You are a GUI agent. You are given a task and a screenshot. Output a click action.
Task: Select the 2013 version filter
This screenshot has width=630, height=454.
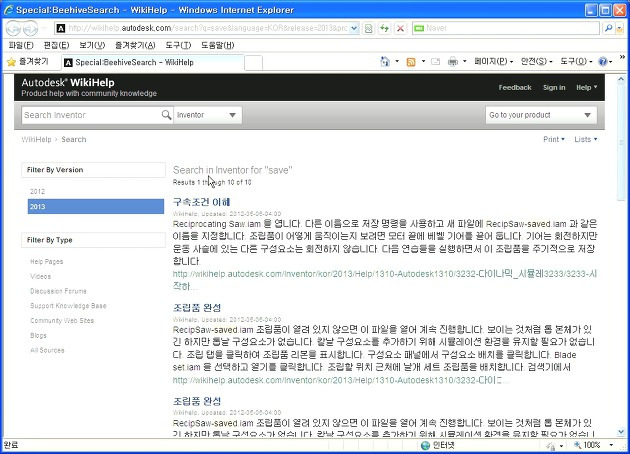tap(96, 207)
